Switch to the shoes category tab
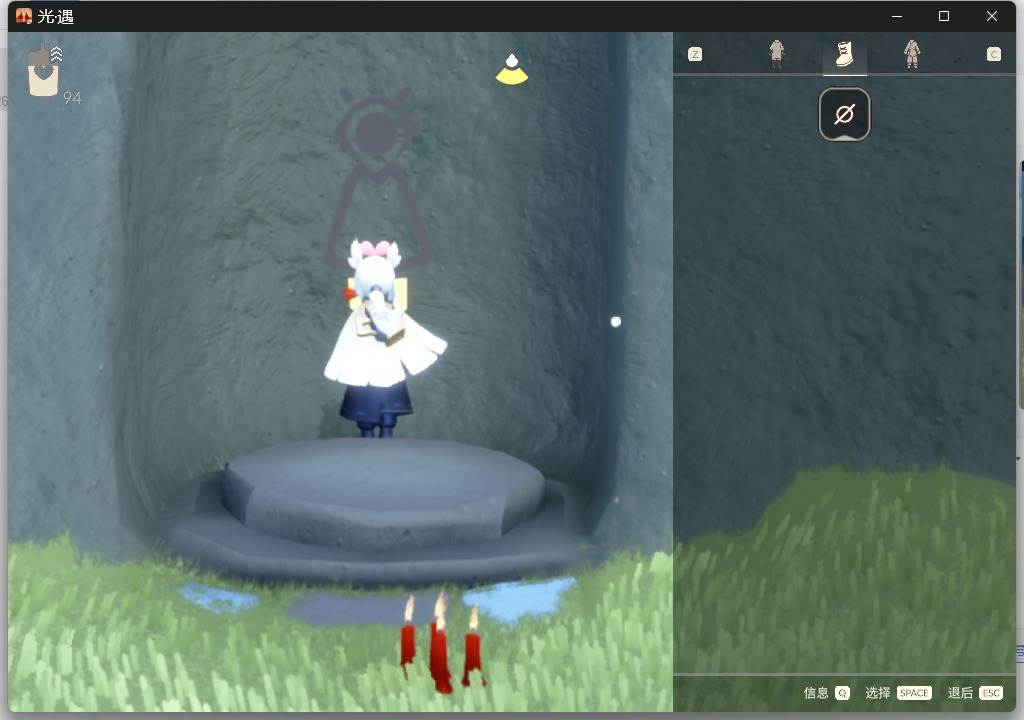This screenshot has height=720, width=1024. [x=844, y=54]
